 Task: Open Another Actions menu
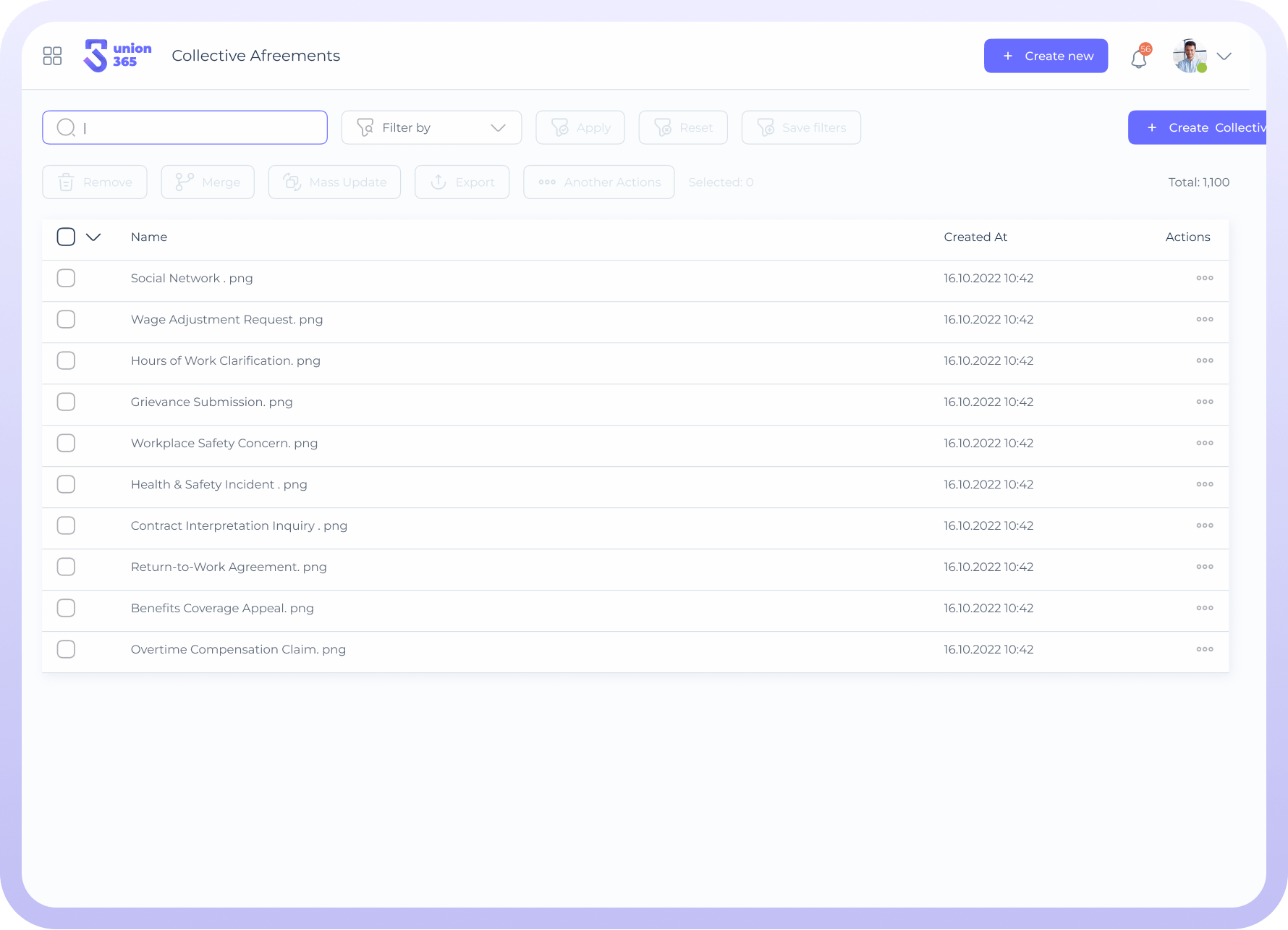point(599,182)
